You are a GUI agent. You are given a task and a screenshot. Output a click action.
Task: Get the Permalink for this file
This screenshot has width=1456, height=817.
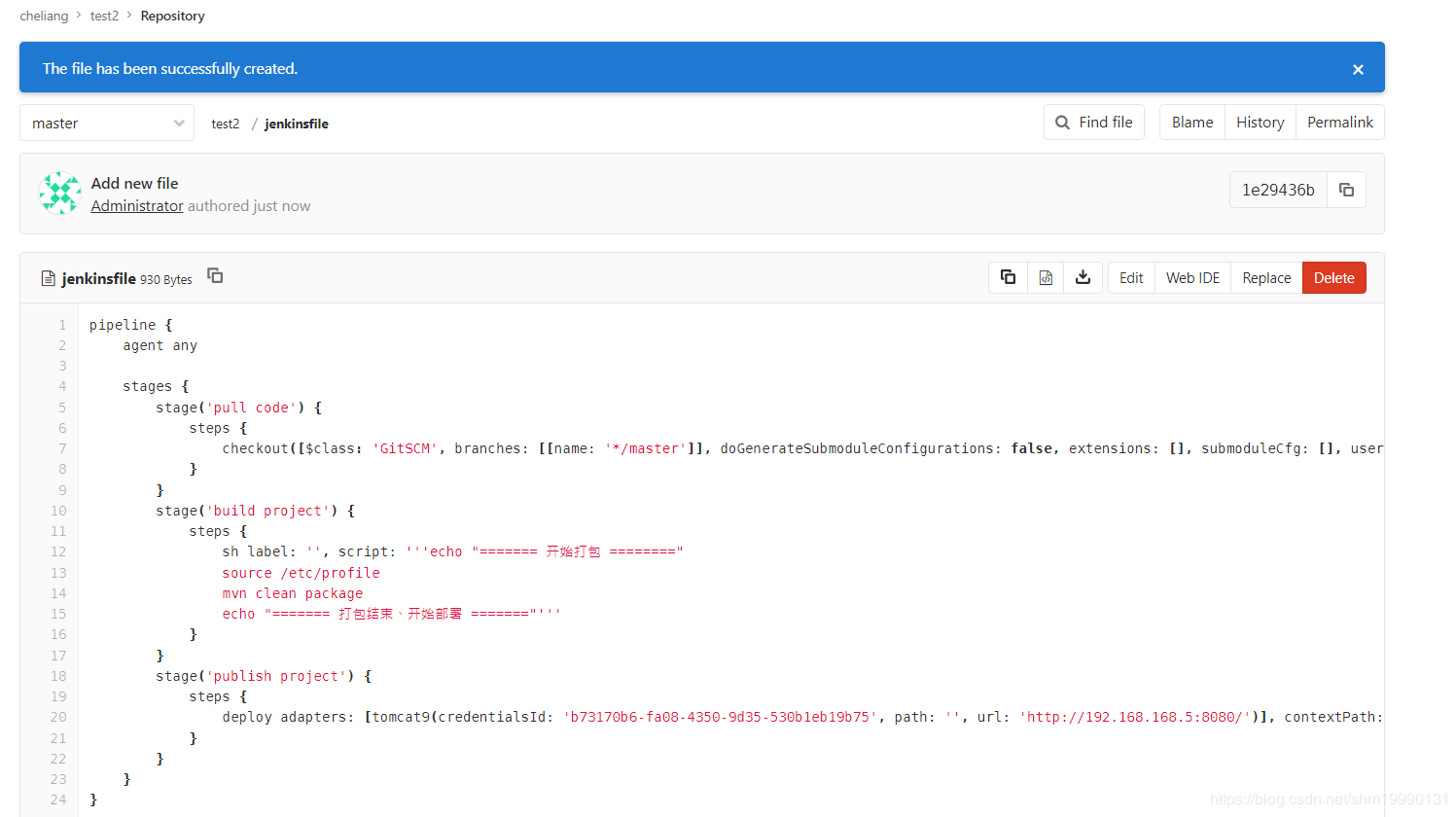click(1339, 123)
